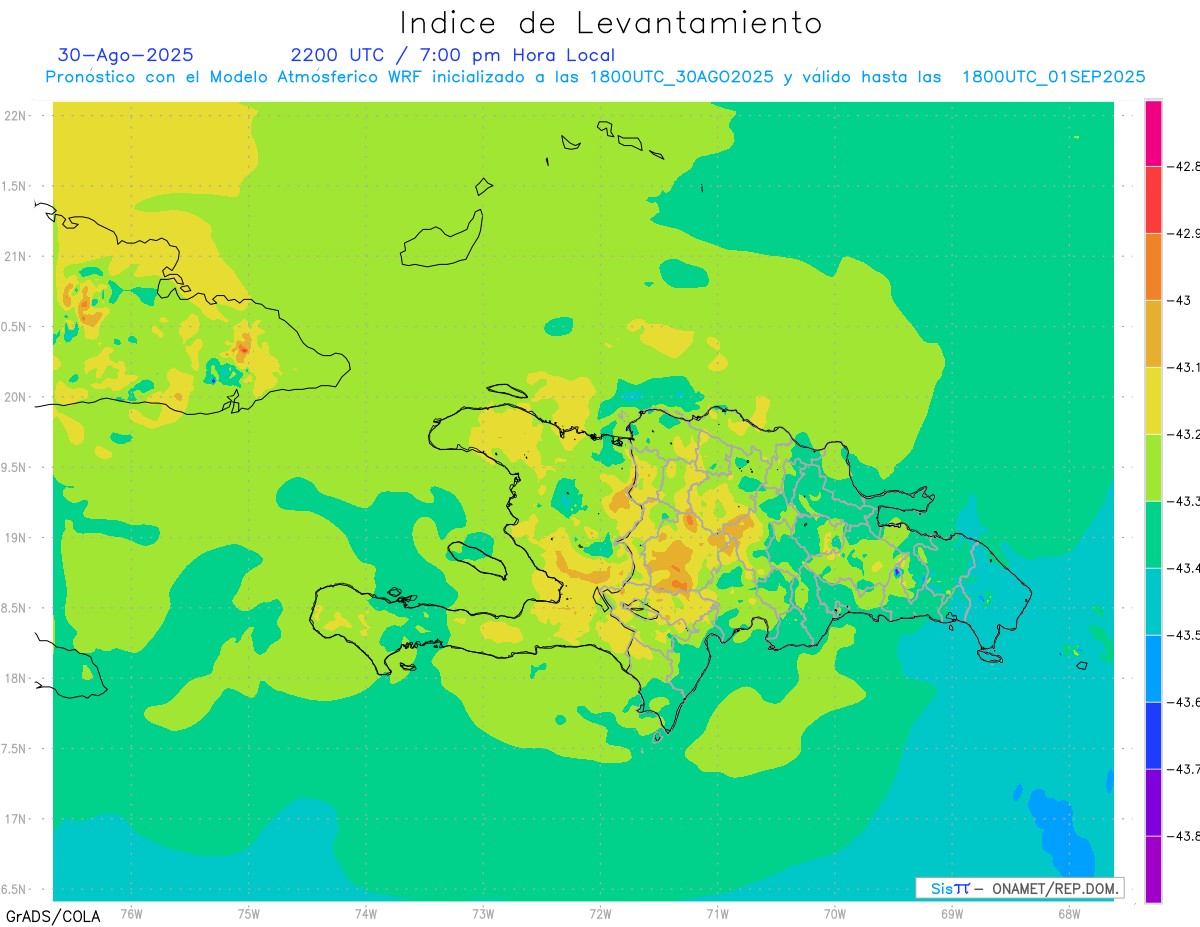Click the legend value '-43.7'
Image resolution: width=1200 pixels, height=927 pixels.
click(1185, 769)
